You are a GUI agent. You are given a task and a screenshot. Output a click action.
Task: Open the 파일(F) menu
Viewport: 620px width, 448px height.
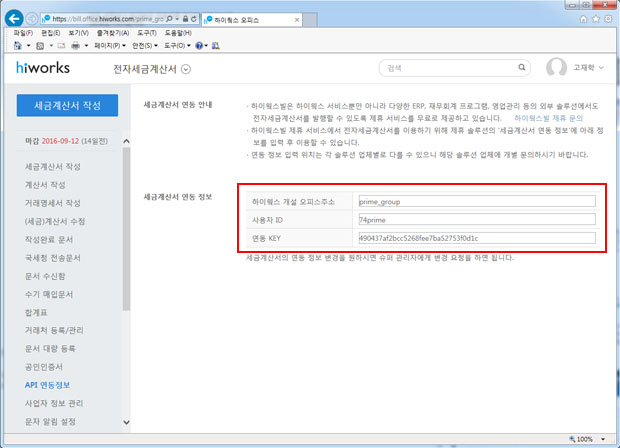[x=23, y=33]
